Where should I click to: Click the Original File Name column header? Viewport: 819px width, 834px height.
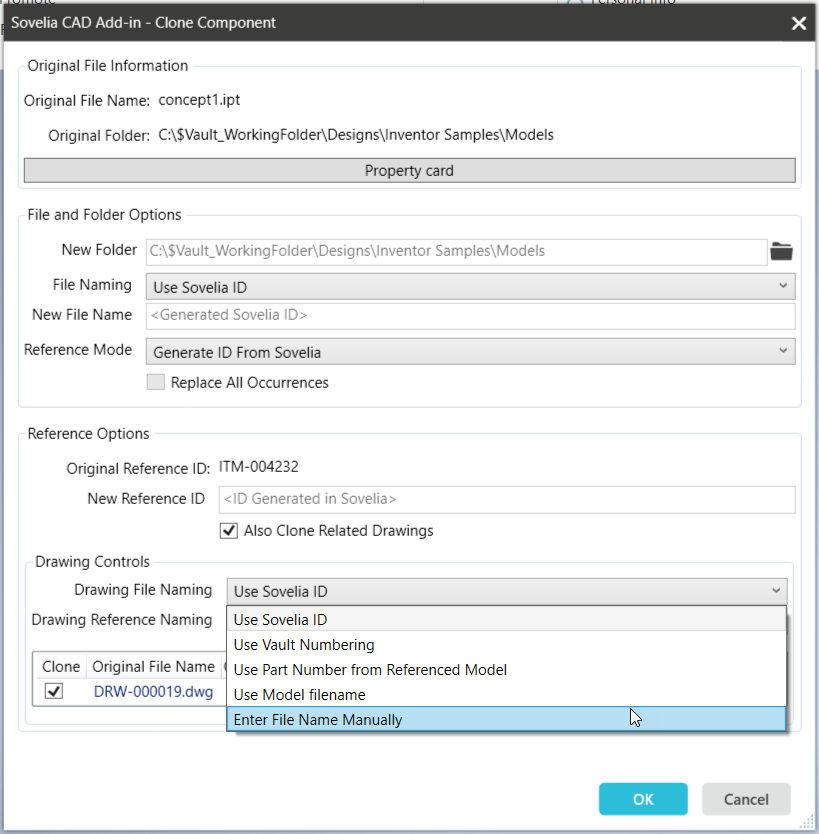click(153, 666)
